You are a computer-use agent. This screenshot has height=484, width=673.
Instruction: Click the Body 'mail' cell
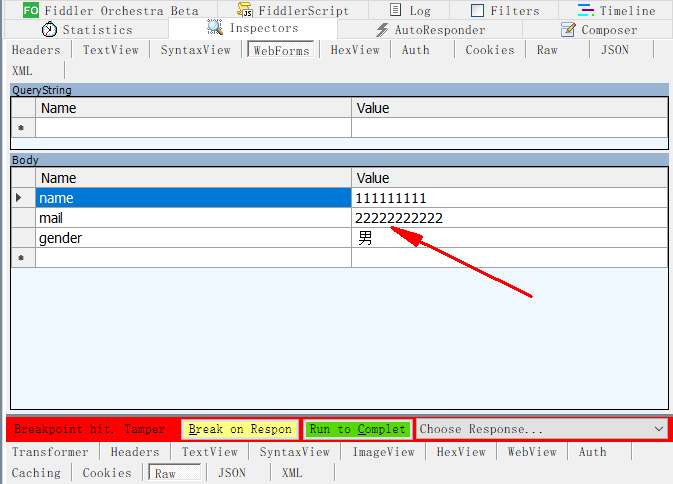click(x=193, y=218)
